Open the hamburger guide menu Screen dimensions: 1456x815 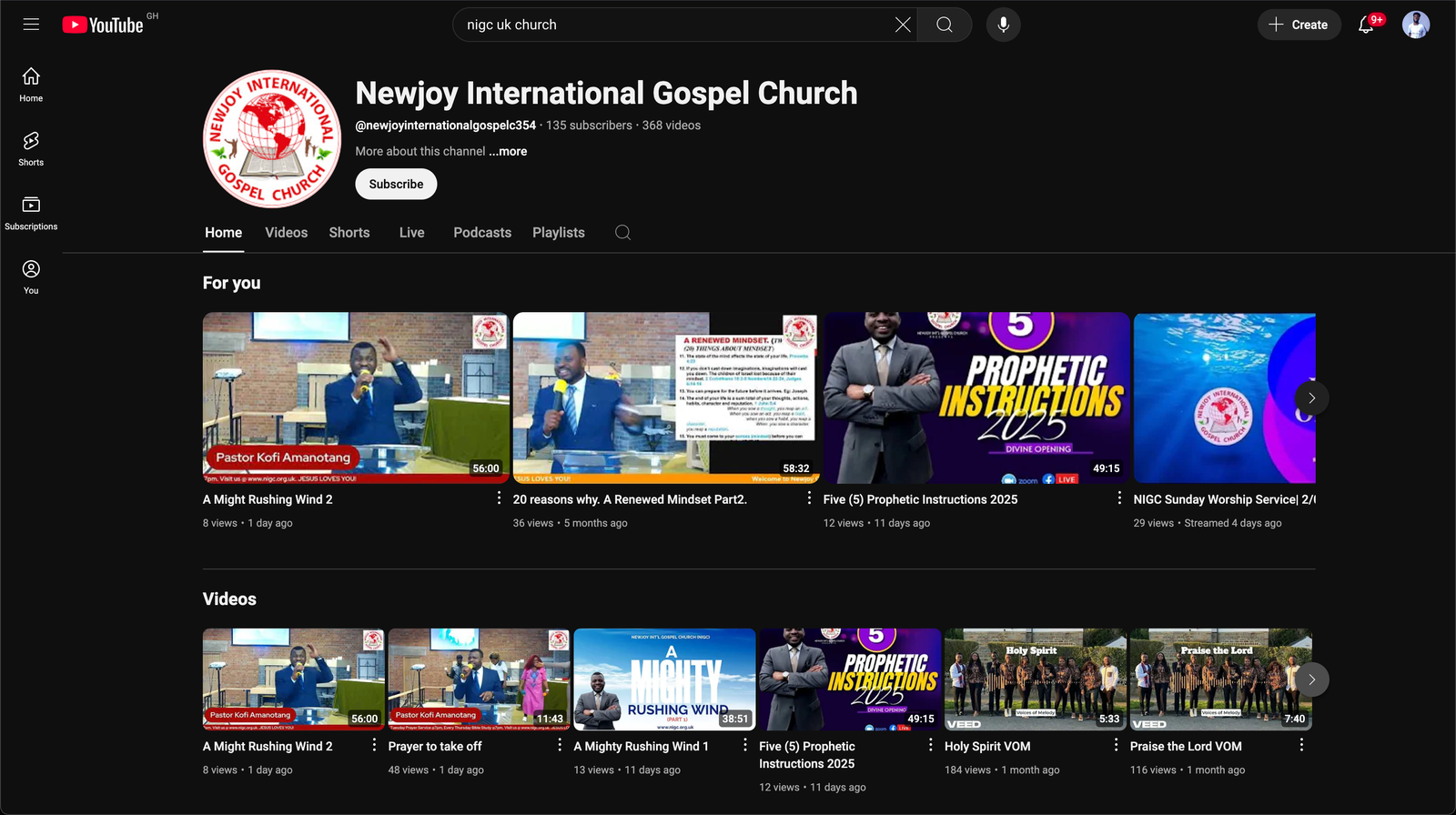click(x=31, y=25)
